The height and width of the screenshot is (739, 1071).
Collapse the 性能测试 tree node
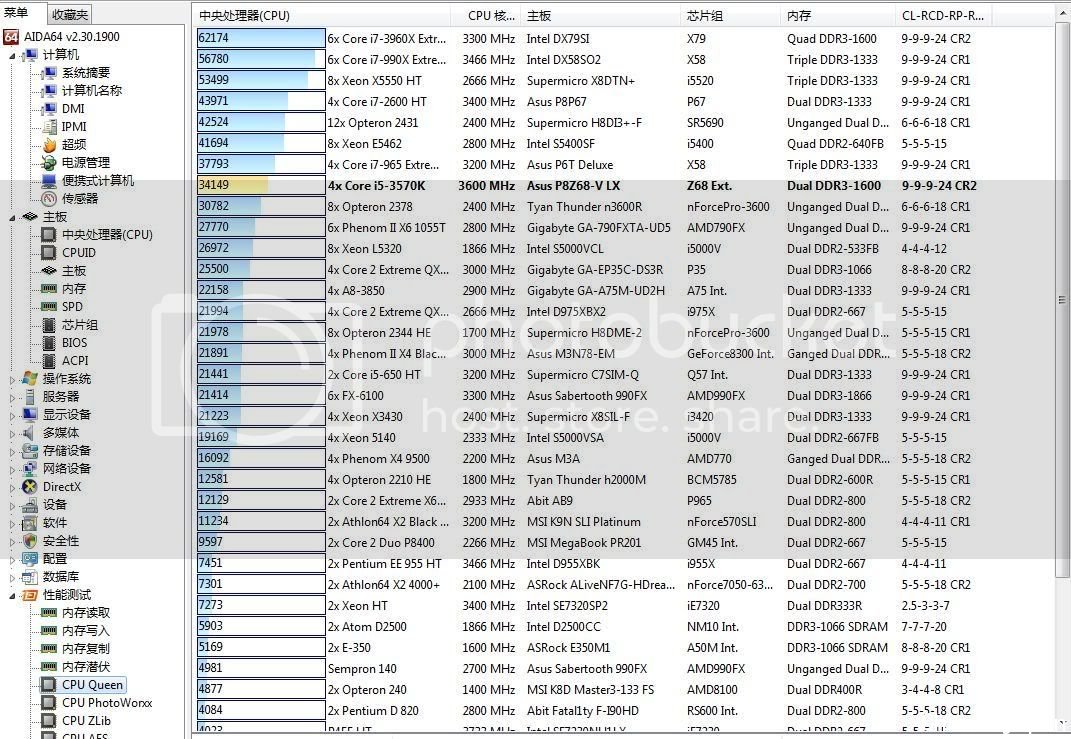tap(13, 595)
